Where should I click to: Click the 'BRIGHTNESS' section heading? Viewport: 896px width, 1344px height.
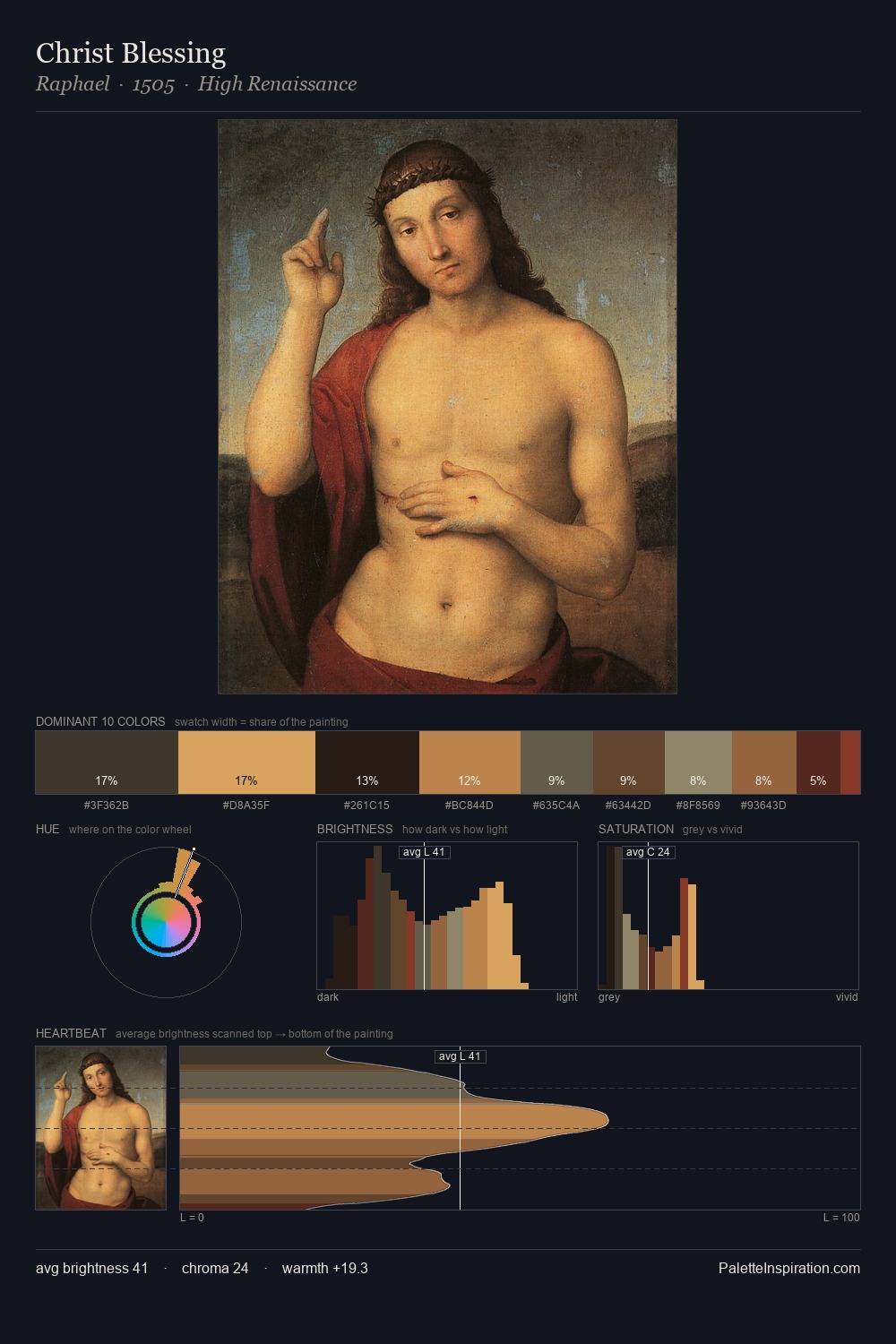pos(355,829)
